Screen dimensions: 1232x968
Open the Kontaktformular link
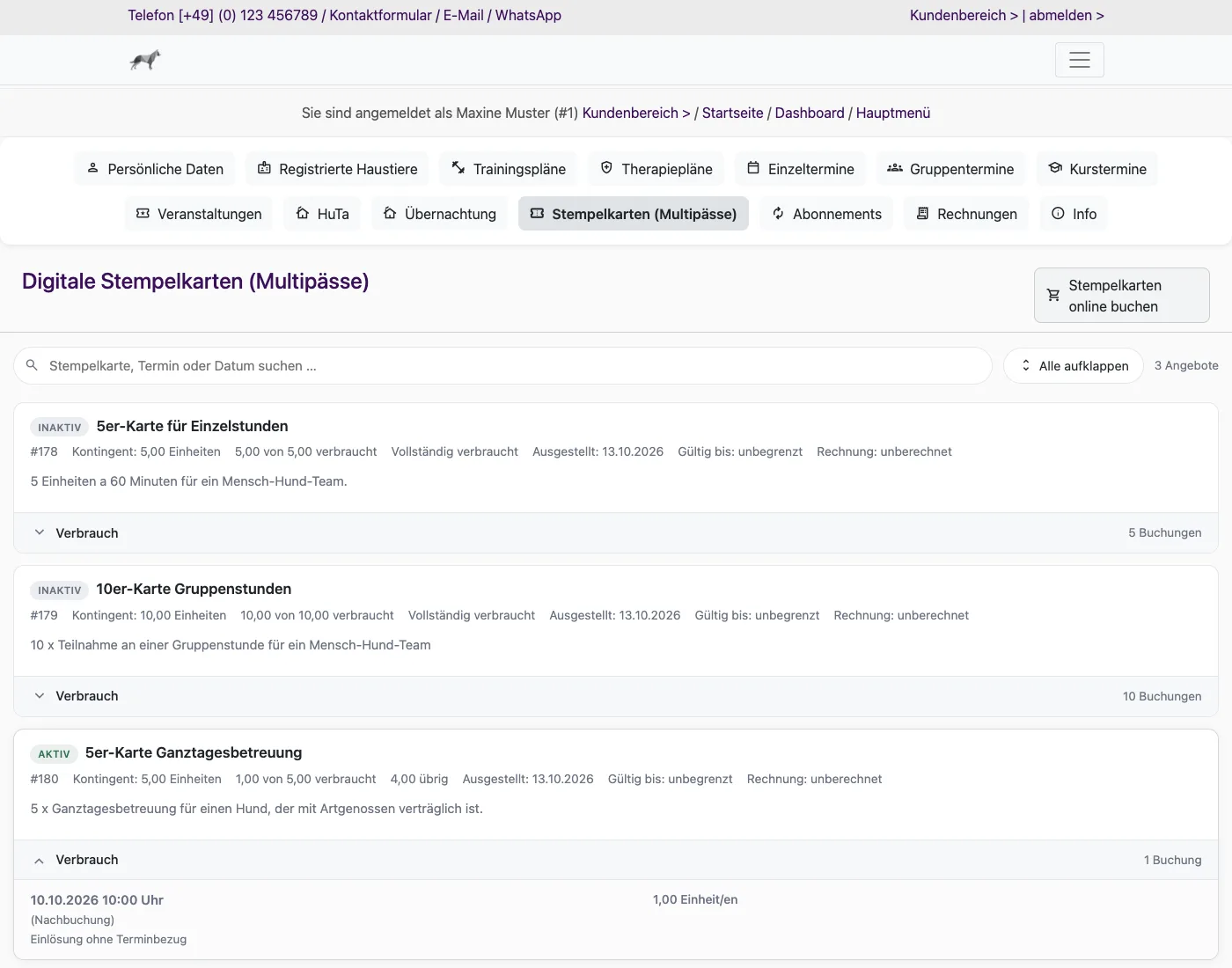(380, 15)
